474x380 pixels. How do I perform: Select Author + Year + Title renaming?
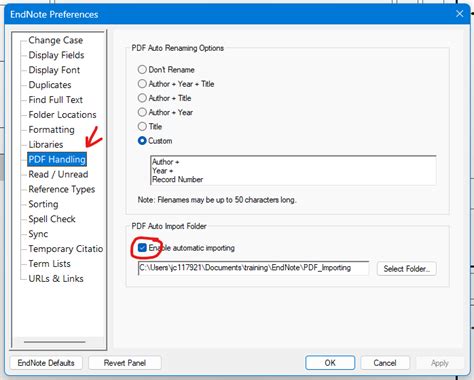(x=142, y=84)
